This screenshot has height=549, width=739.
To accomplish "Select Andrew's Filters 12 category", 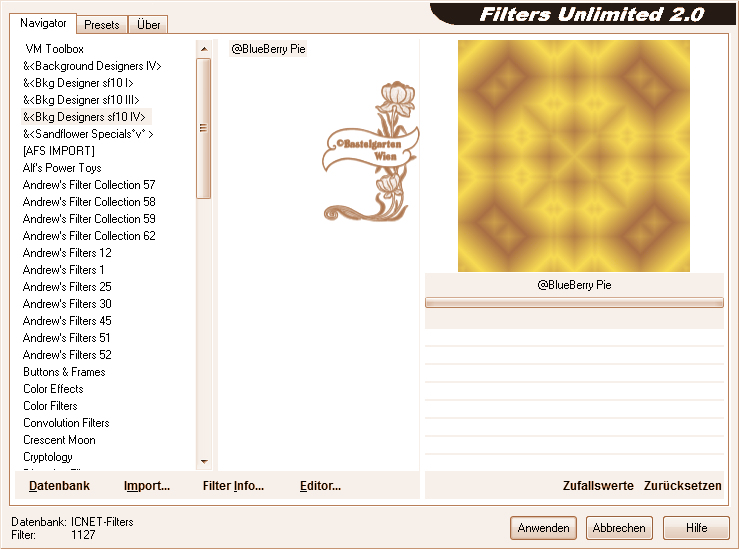I will (67, 253).
